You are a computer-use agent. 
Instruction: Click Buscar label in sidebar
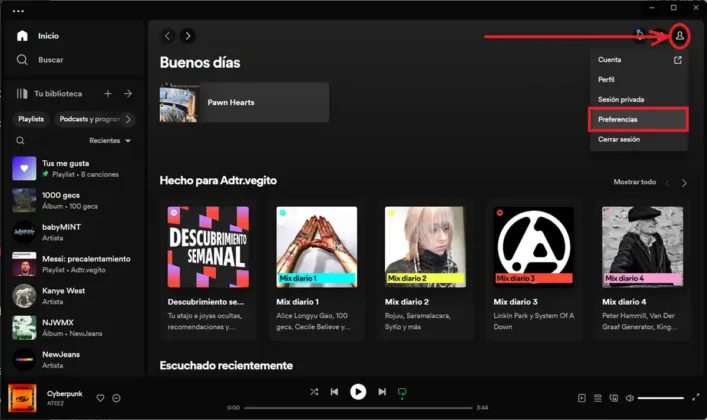(50, 60)
